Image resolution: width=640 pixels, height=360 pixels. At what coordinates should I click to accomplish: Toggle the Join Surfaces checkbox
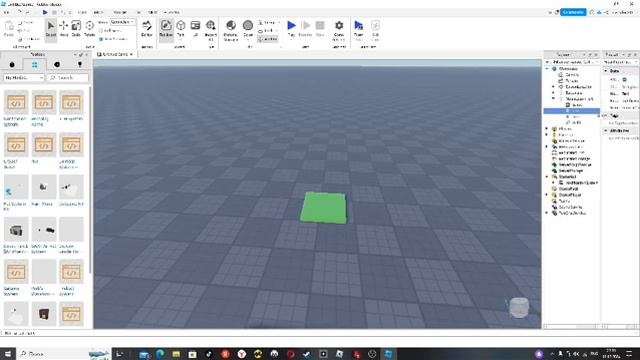(101, 39)
